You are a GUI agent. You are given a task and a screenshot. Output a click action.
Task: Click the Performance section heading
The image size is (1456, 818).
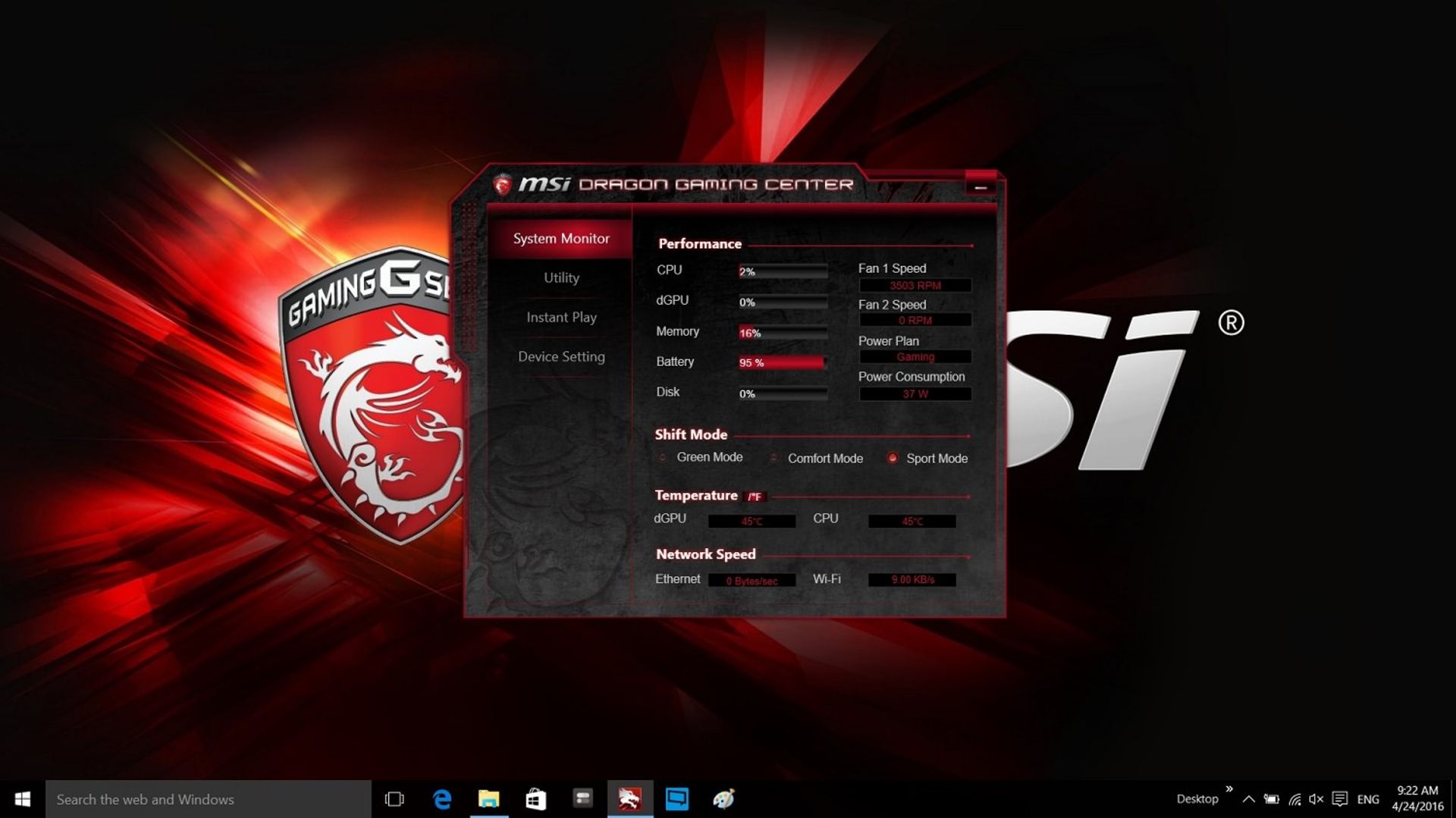tap(700, 244)
